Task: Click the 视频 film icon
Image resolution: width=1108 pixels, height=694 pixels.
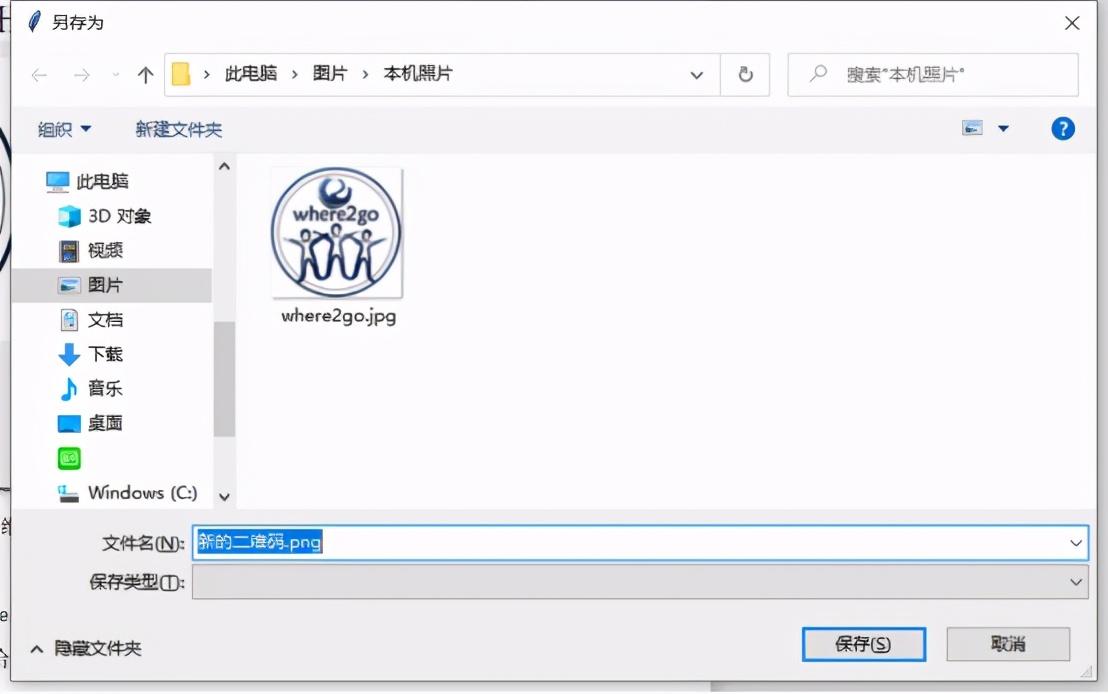Action: tap(69, 251)
